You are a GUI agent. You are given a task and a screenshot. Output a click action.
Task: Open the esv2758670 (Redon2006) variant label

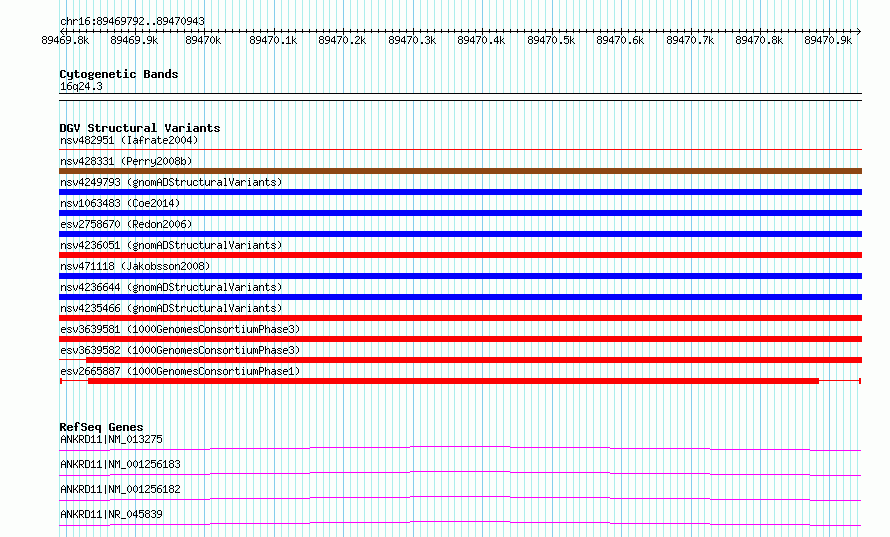coord(126,224)
